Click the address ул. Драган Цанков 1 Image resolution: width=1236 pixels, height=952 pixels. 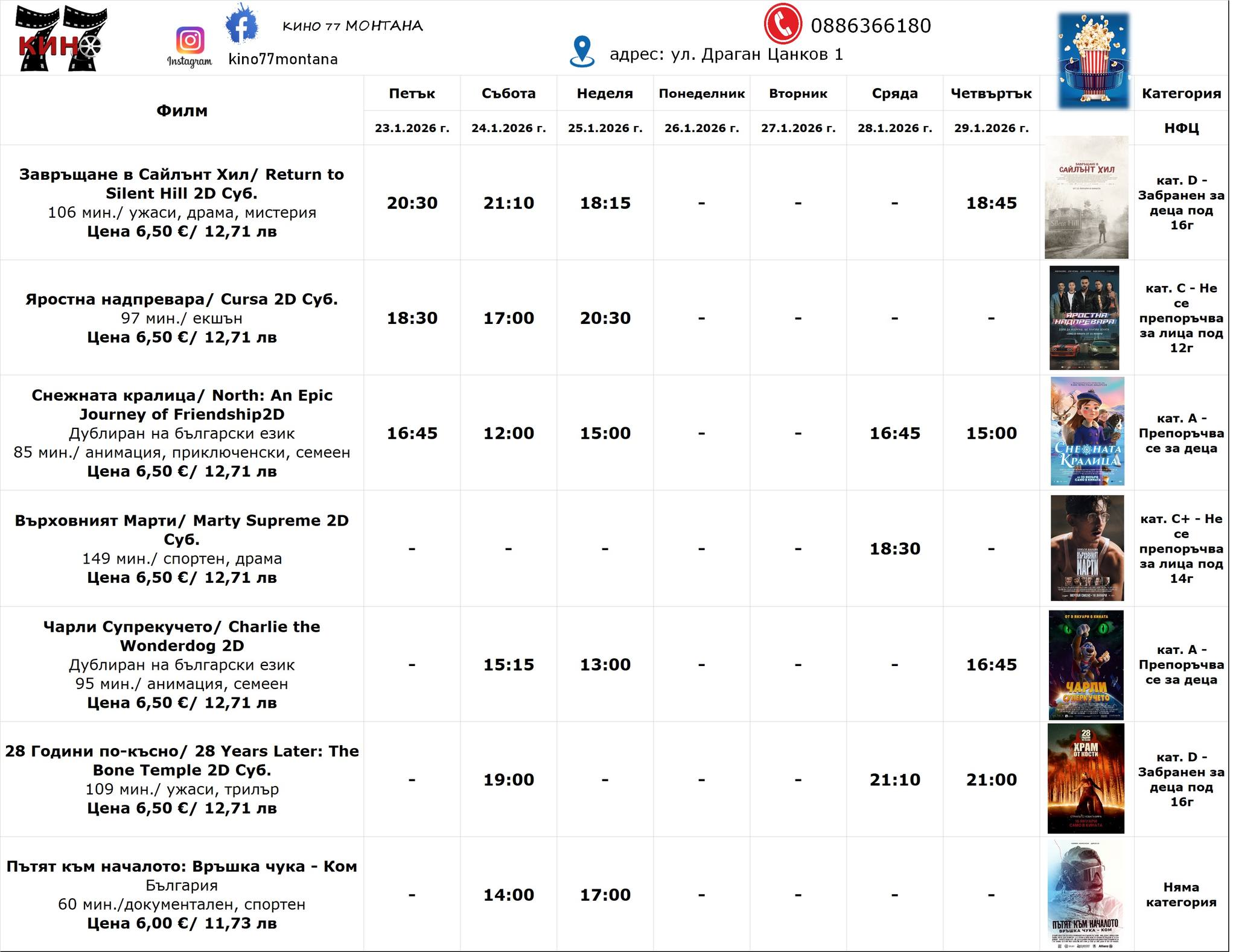pyautogui.click(x=728, y=54)
